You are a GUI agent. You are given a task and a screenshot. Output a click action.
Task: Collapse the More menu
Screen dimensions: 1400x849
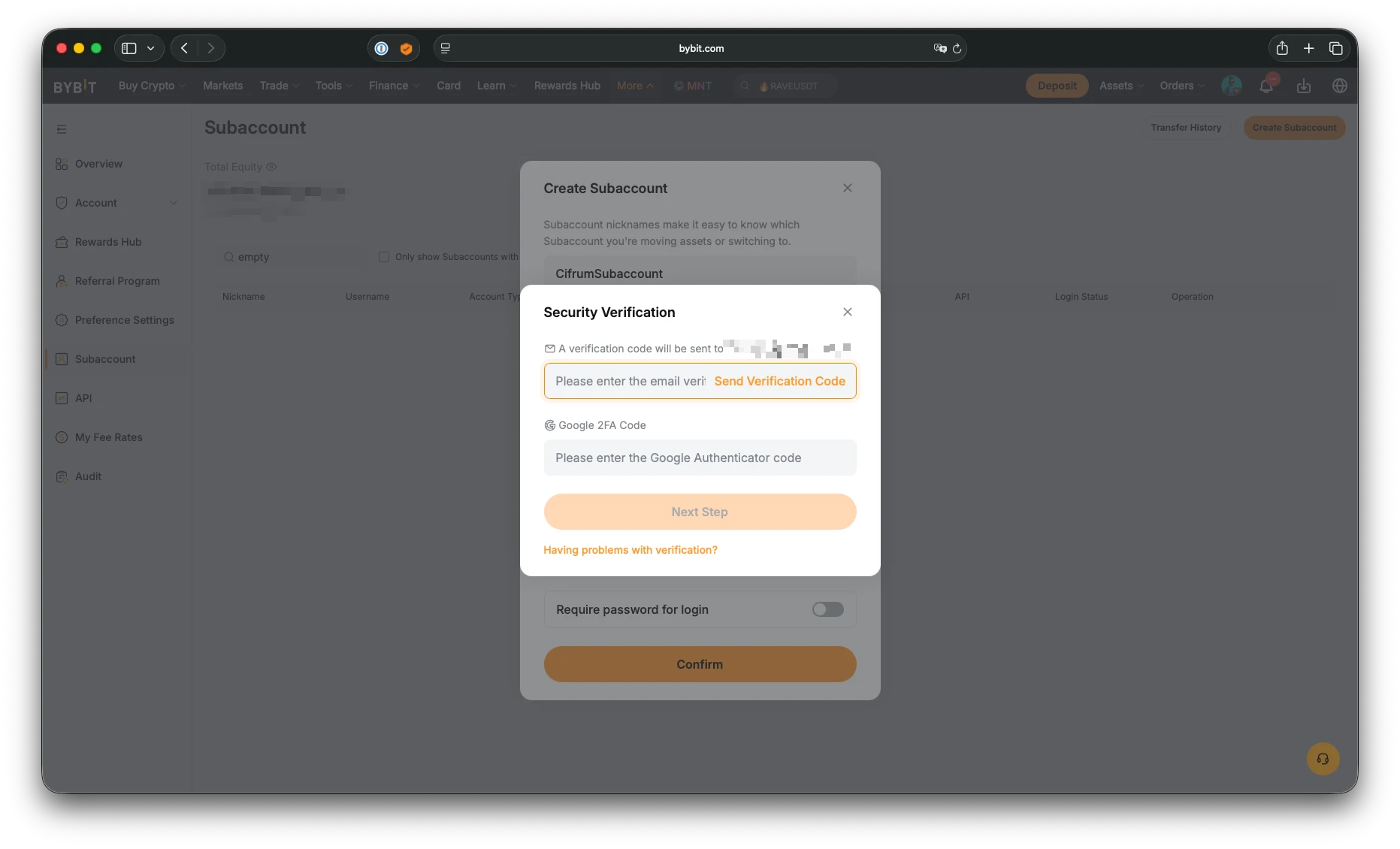coord(635,86)
